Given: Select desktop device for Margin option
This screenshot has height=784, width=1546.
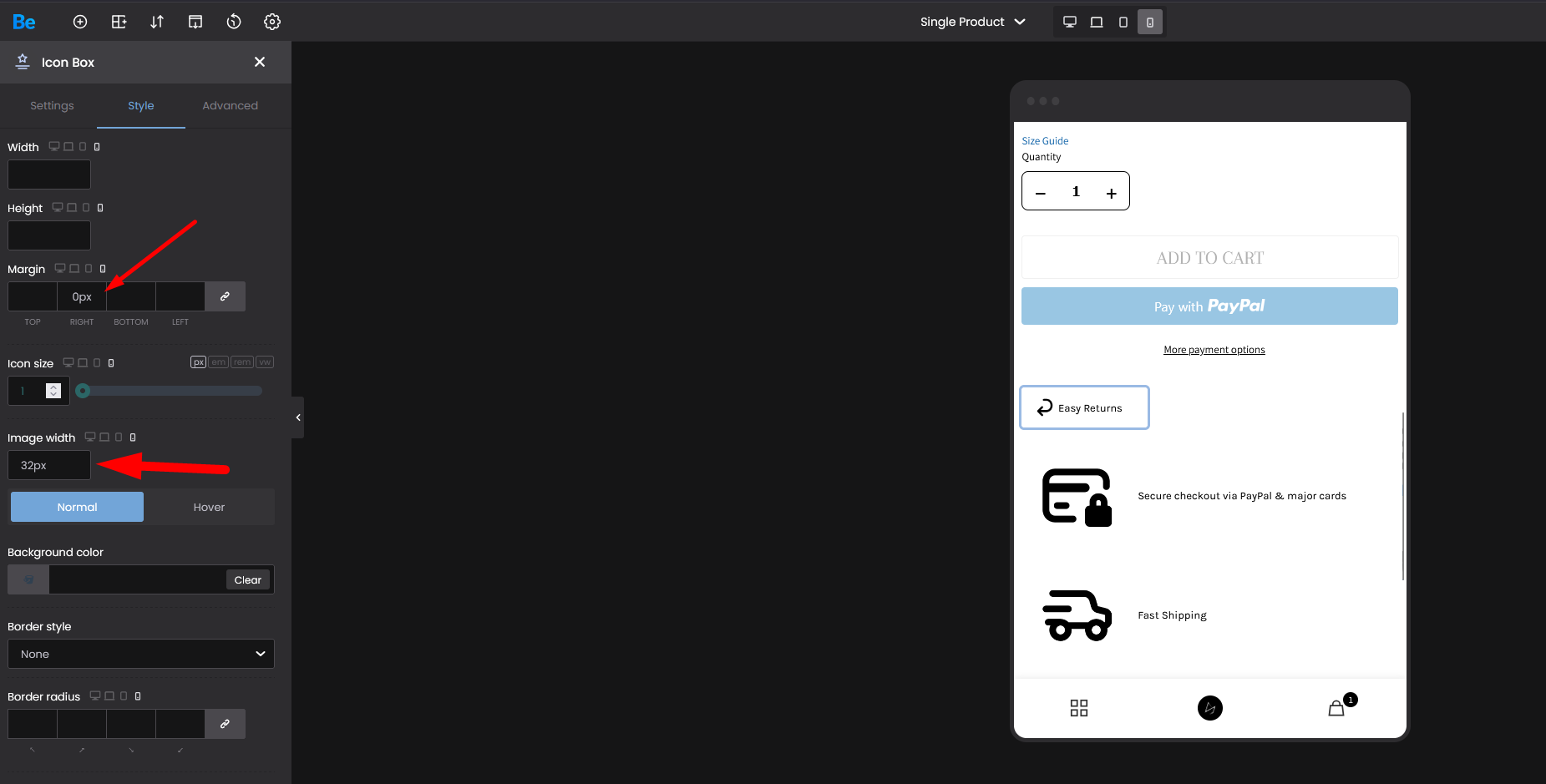Looking at the screenshot, I should click(60, 268).
